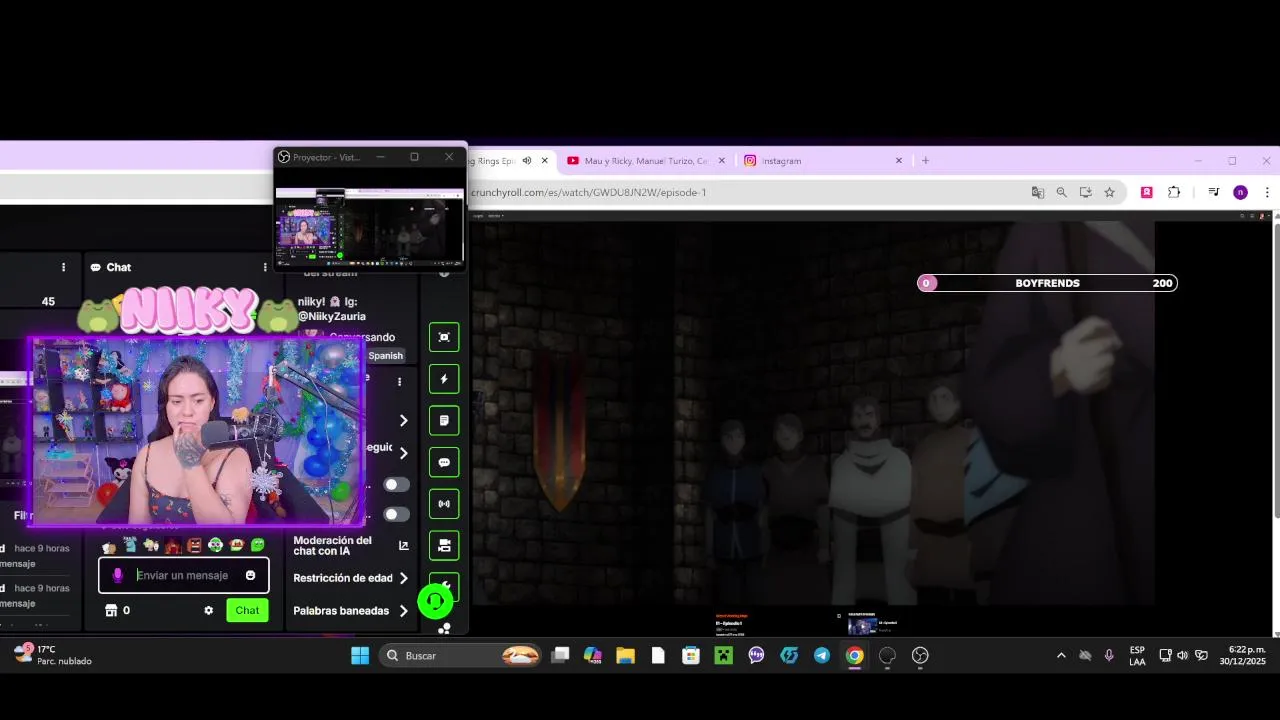Click the ESP LAA language indicator
1280x720 pixels.
click(1137, 655)
